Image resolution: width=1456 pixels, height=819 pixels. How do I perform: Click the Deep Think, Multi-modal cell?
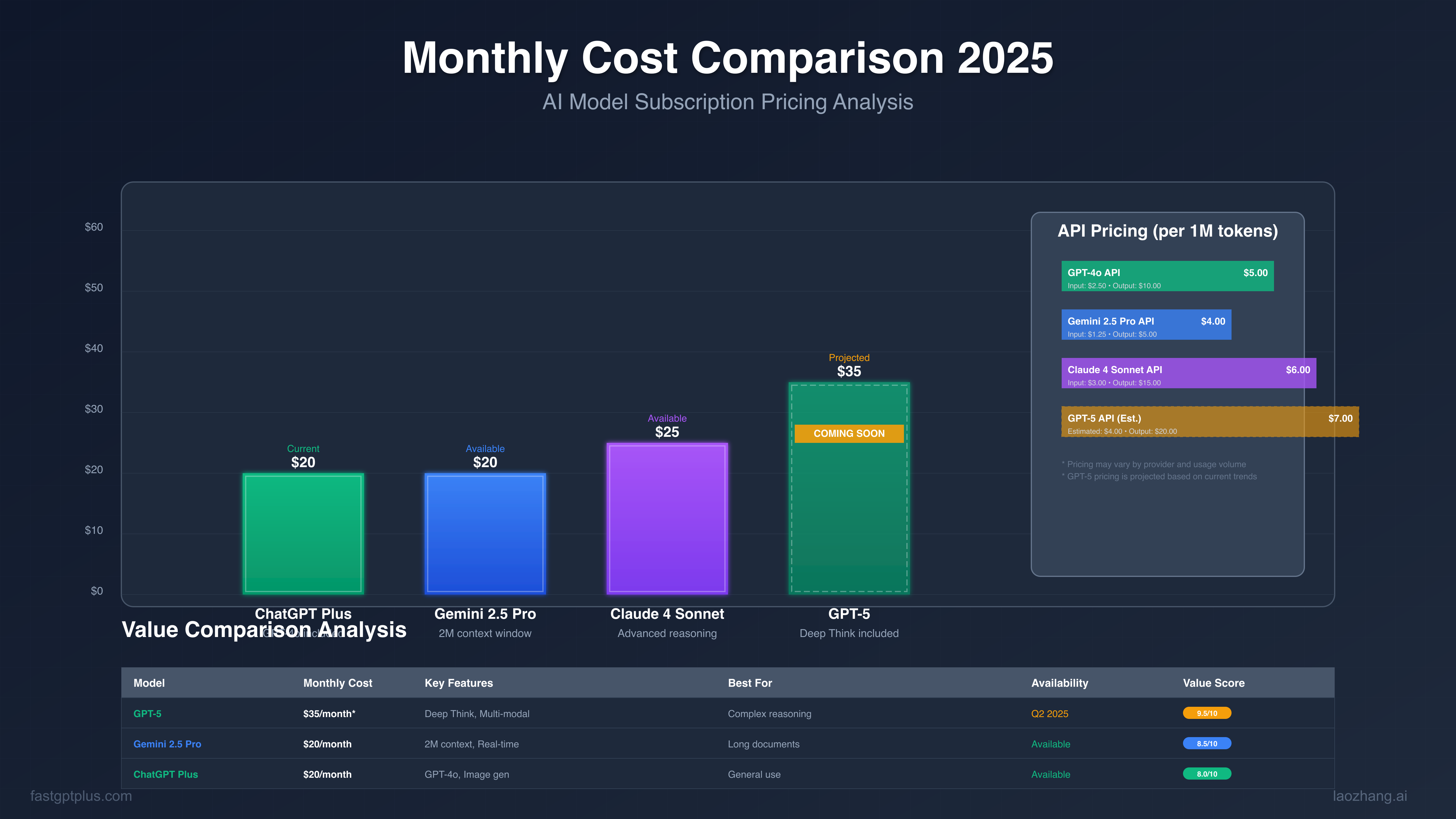tap(477, 714)
